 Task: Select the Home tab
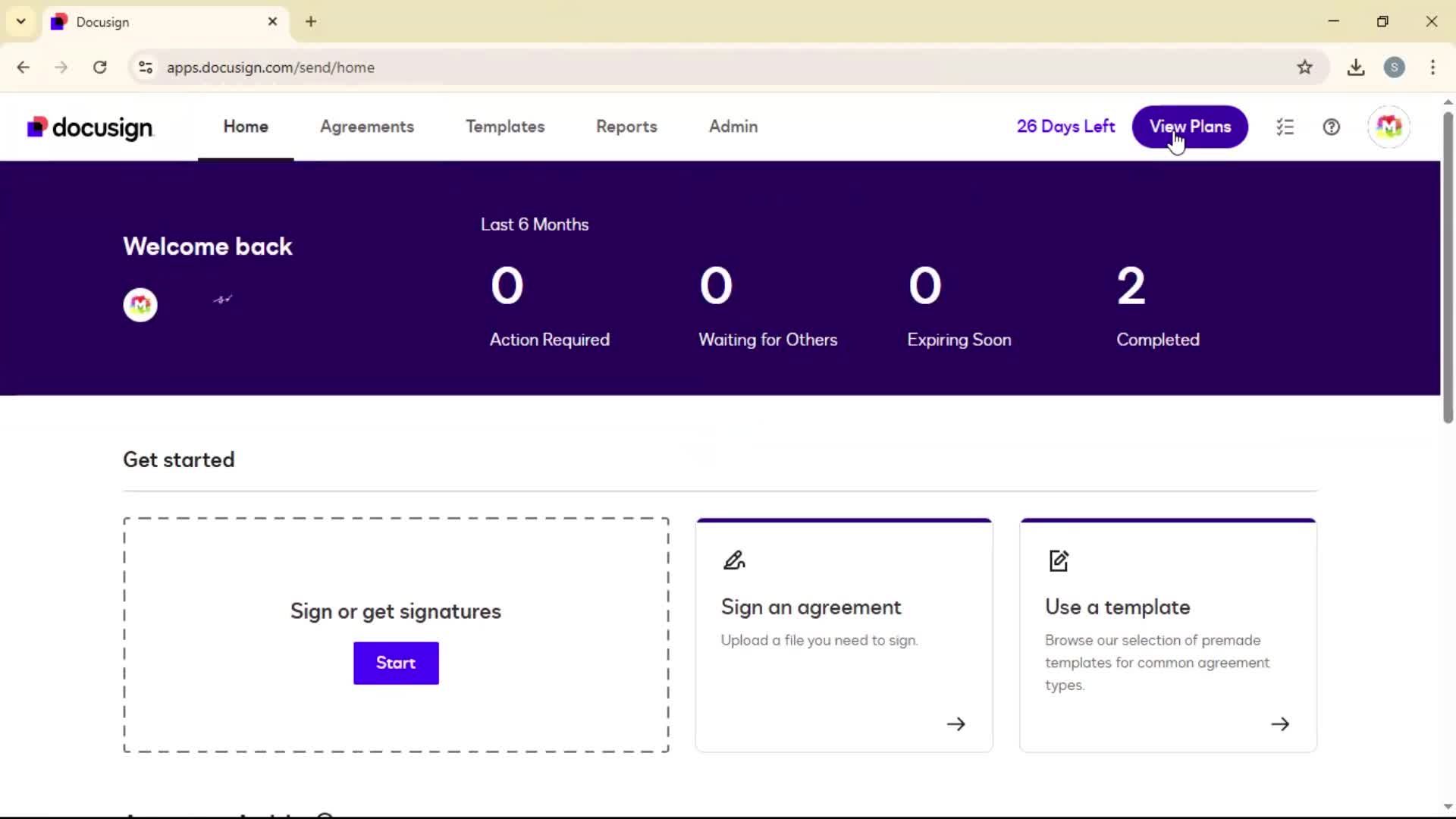pyautogui.click(x=246, y=127)
